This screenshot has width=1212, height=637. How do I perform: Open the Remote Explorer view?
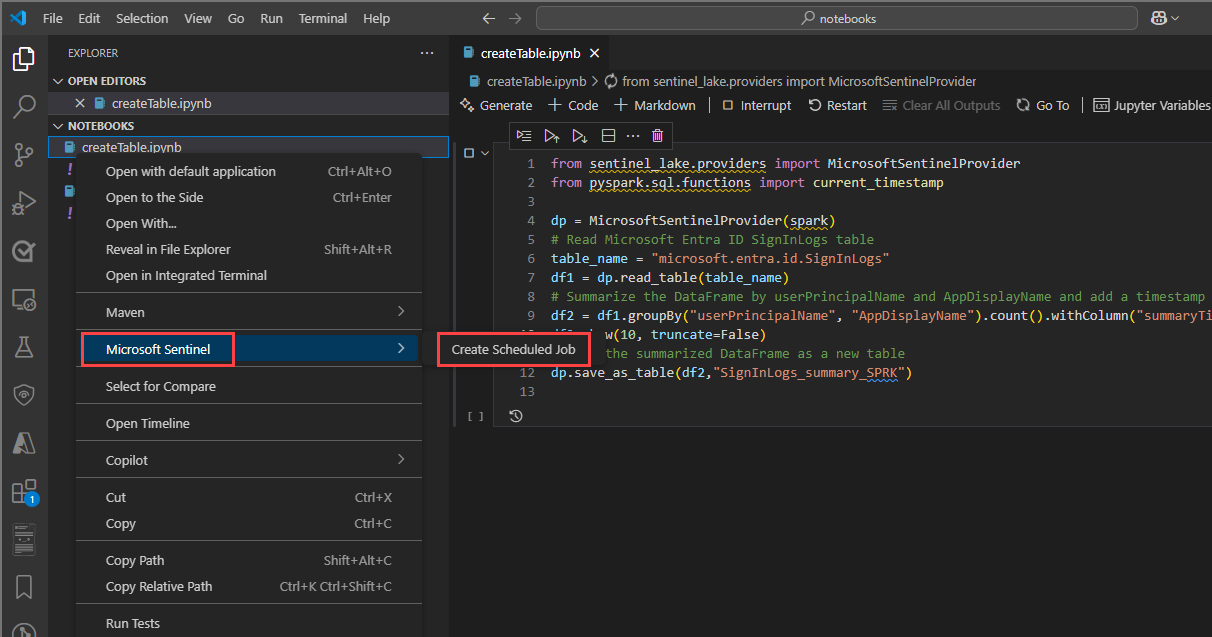click(x=23, y=299)
